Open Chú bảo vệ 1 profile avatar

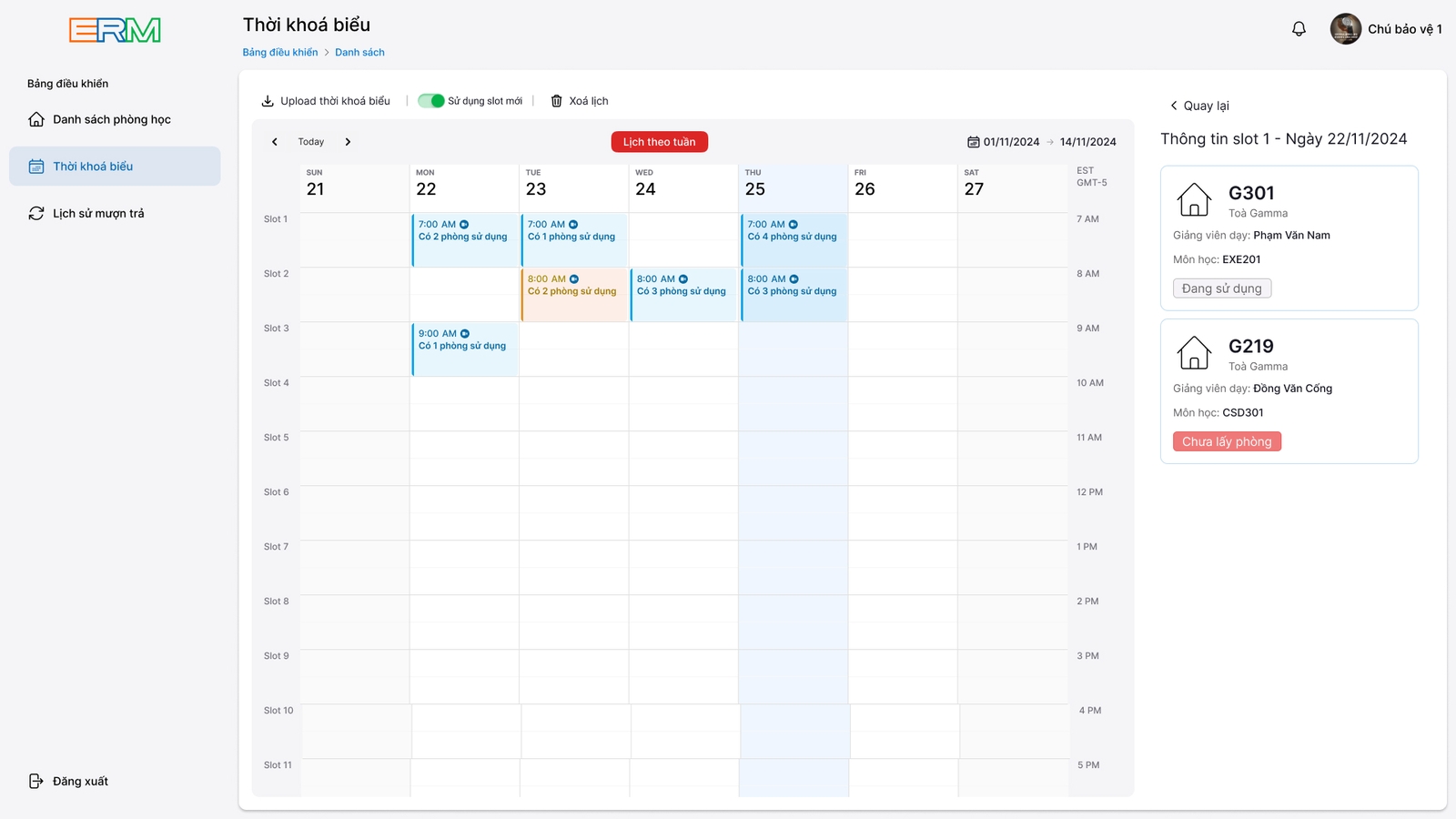(1345, 29)
